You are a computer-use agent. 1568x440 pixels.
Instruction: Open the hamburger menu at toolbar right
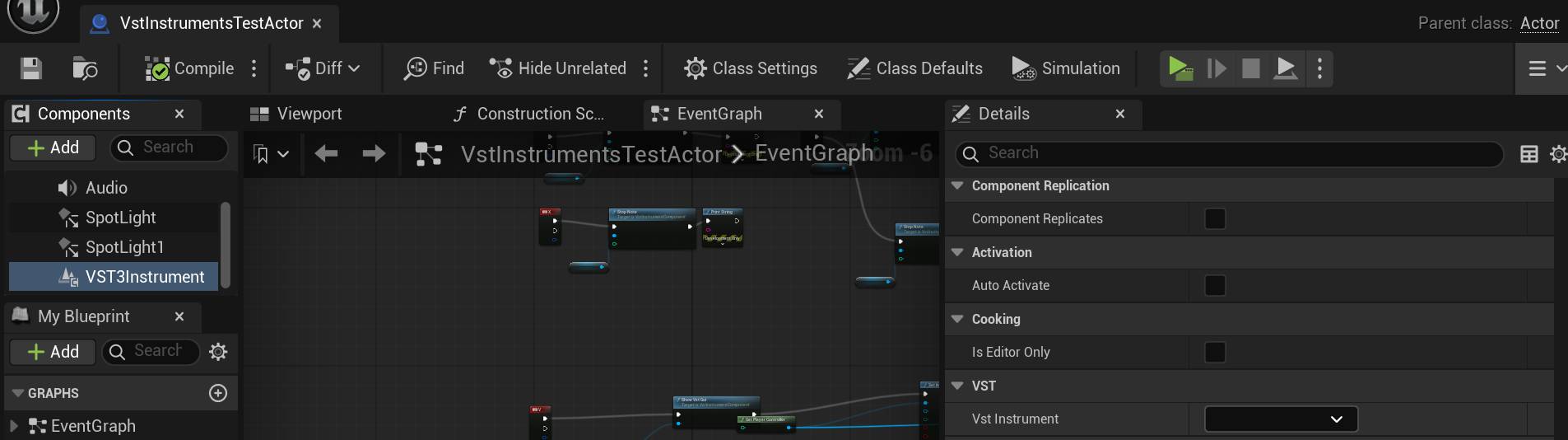tap(1538, 68)
